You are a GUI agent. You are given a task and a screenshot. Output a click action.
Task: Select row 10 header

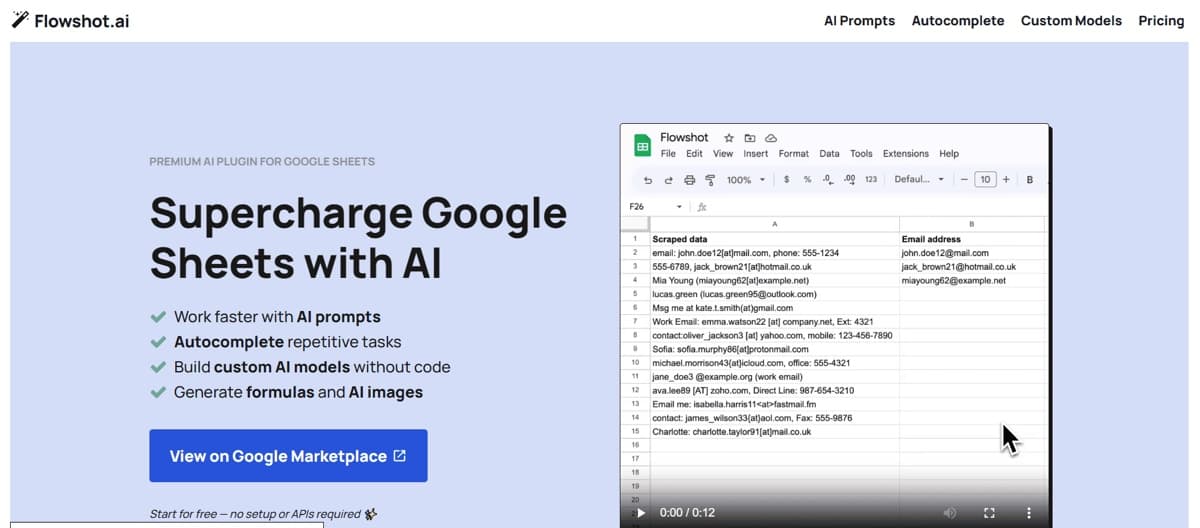635,363
